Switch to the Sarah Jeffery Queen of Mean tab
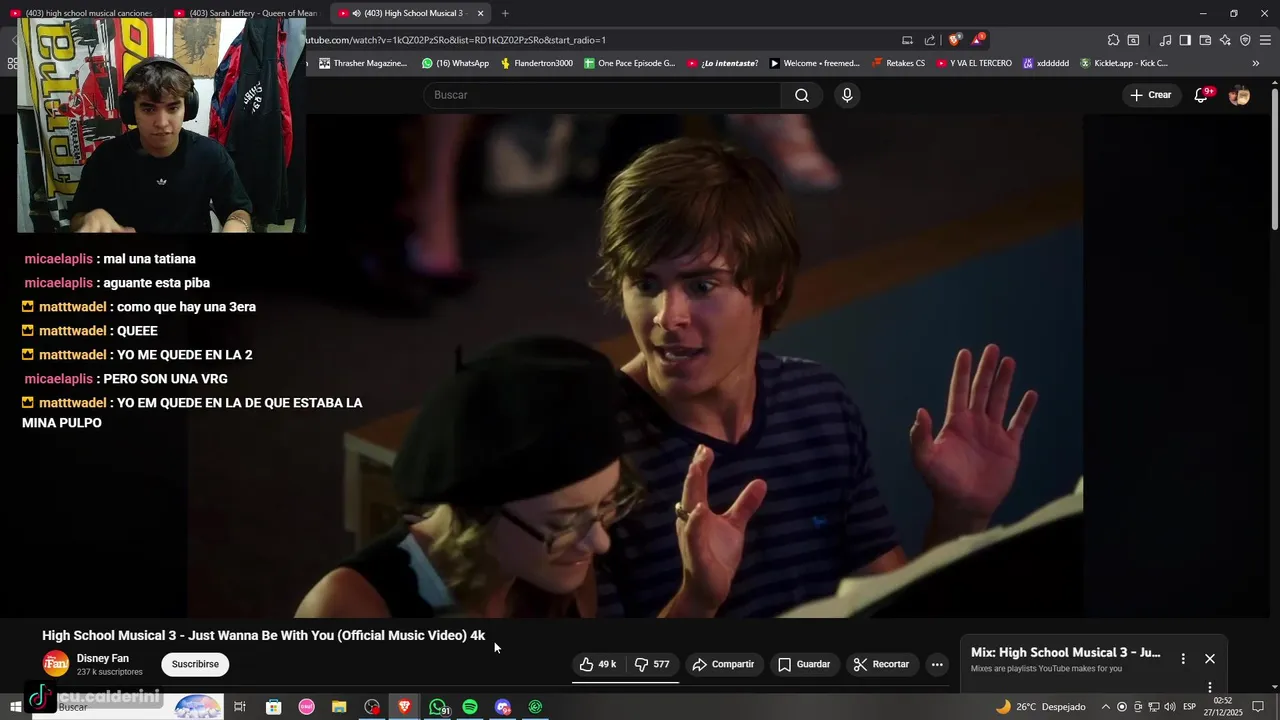 pyautogui.click(x=245, y=13)
